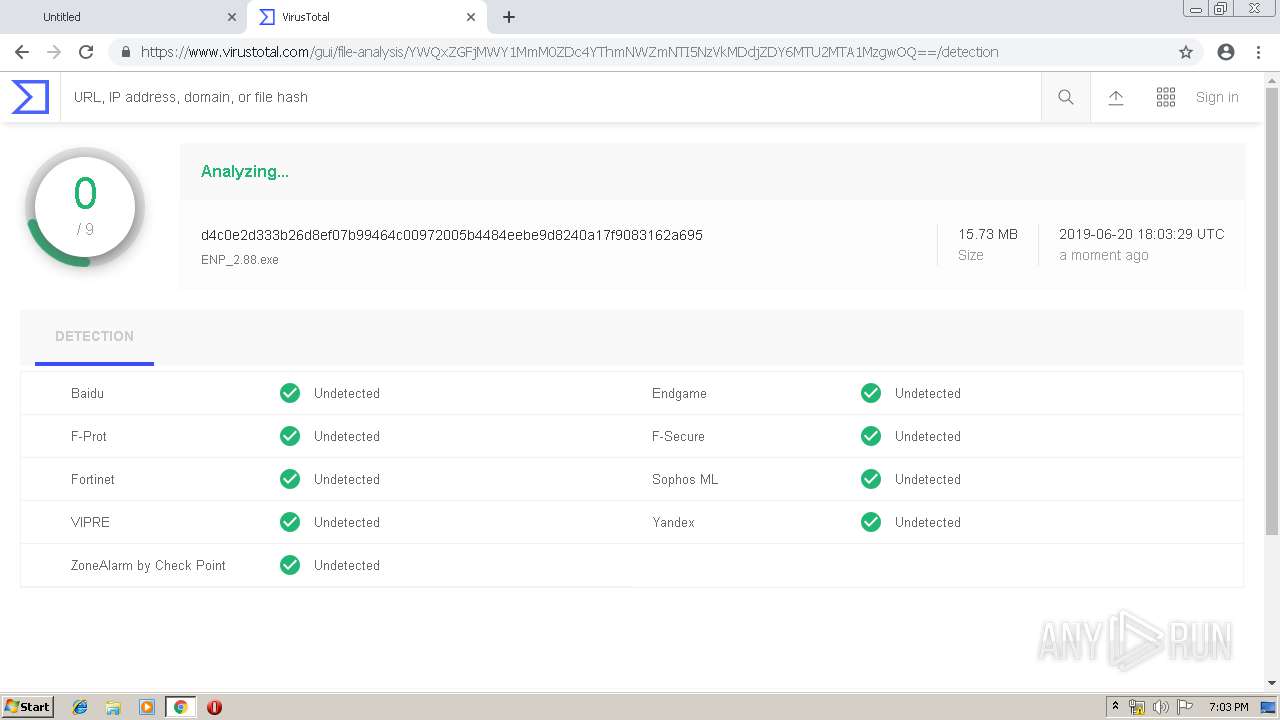1280x720 pixels.
Task: Click the Fortinet green check icon
Action: pyautogui.click(x=290, y=479)
